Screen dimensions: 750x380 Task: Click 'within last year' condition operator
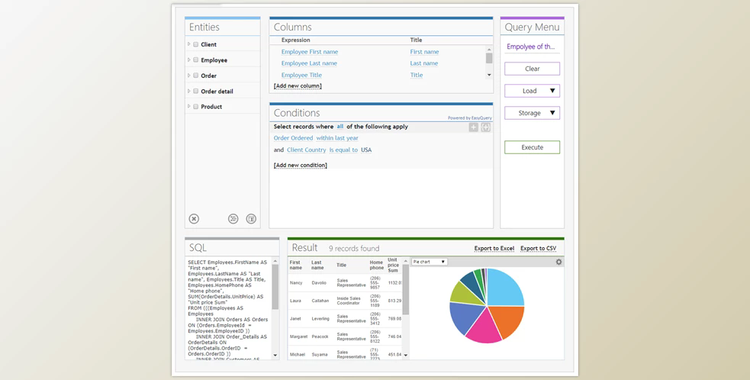point(337,138)
